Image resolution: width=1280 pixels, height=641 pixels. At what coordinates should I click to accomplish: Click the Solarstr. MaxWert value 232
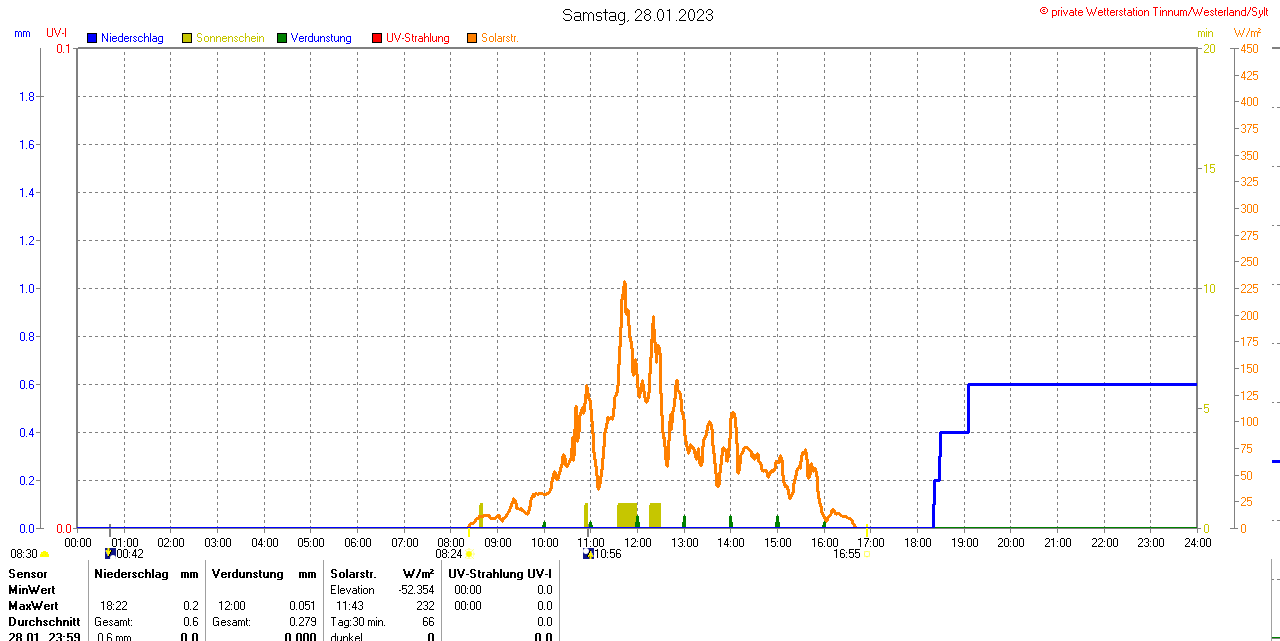tap(425, 606)
